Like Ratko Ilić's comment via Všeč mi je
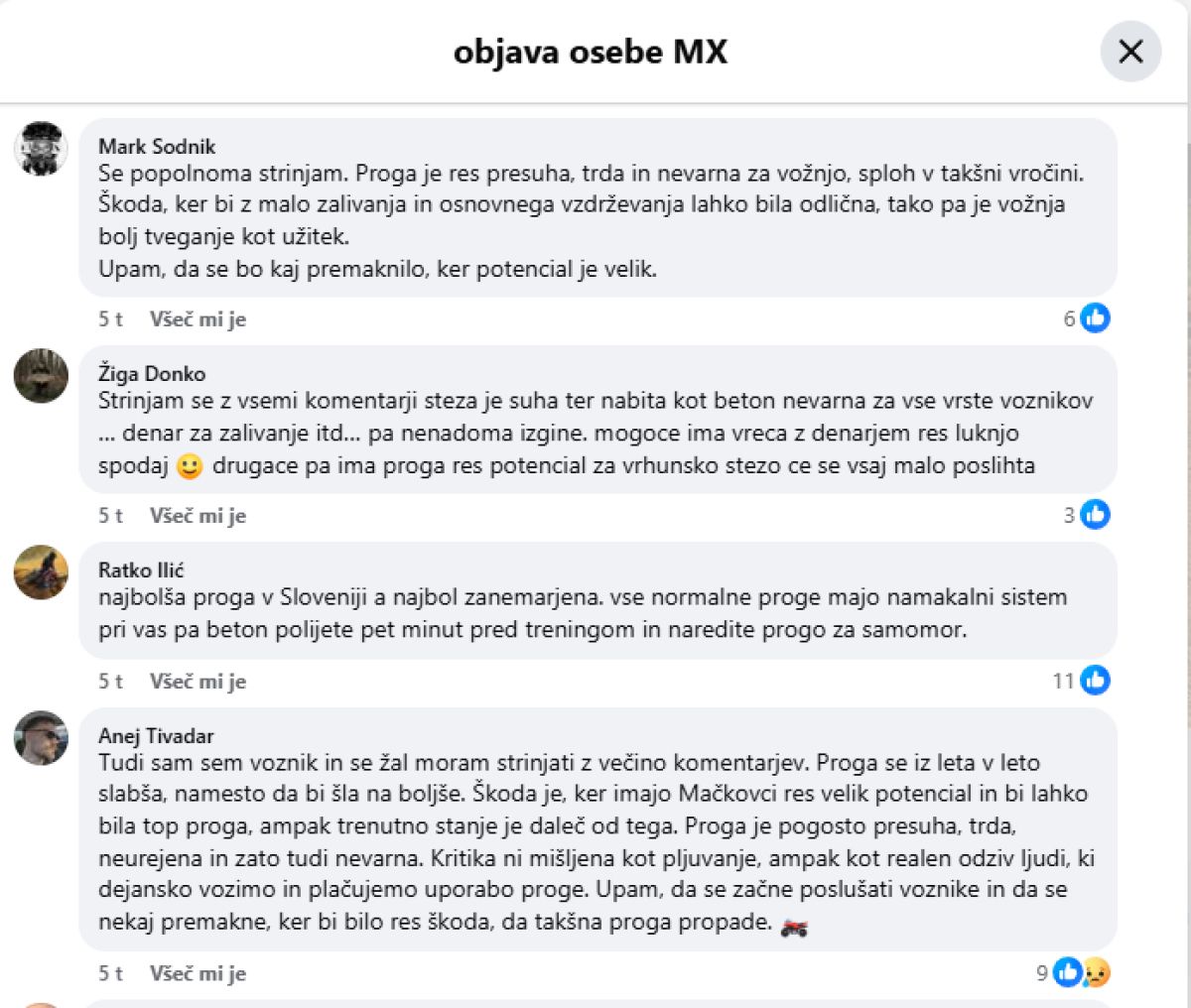This screenshot has height=1008, width=1191. point(198,682)
